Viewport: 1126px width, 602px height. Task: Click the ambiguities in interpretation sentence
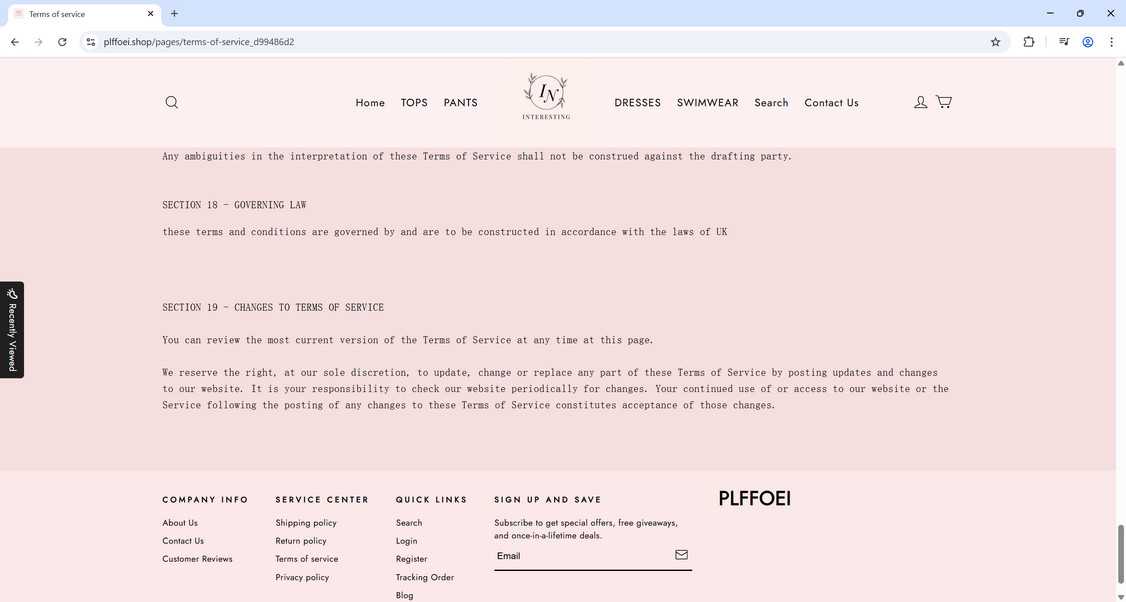pos(477,156)
